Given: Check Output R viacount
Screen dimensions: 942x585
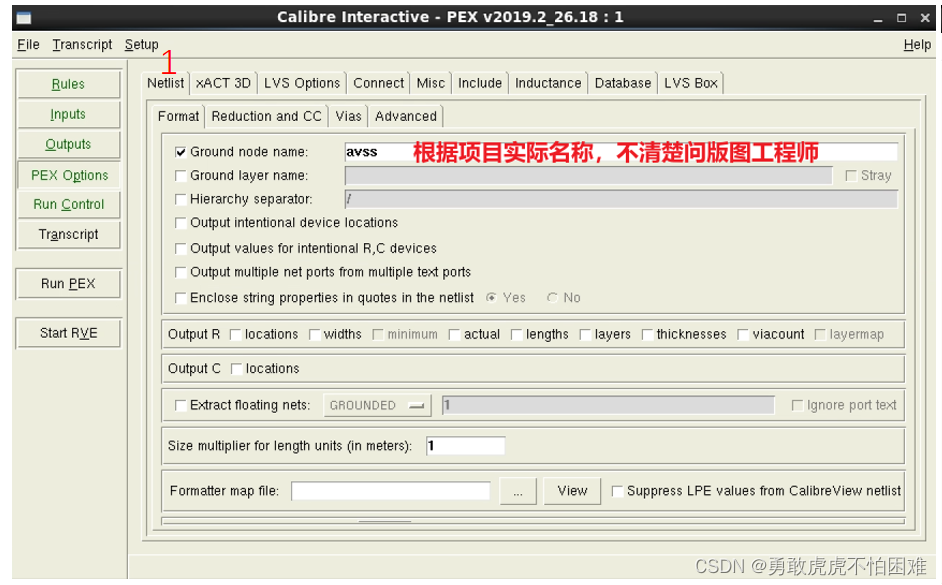Looking at the screenshot, I should coord(743,335).
